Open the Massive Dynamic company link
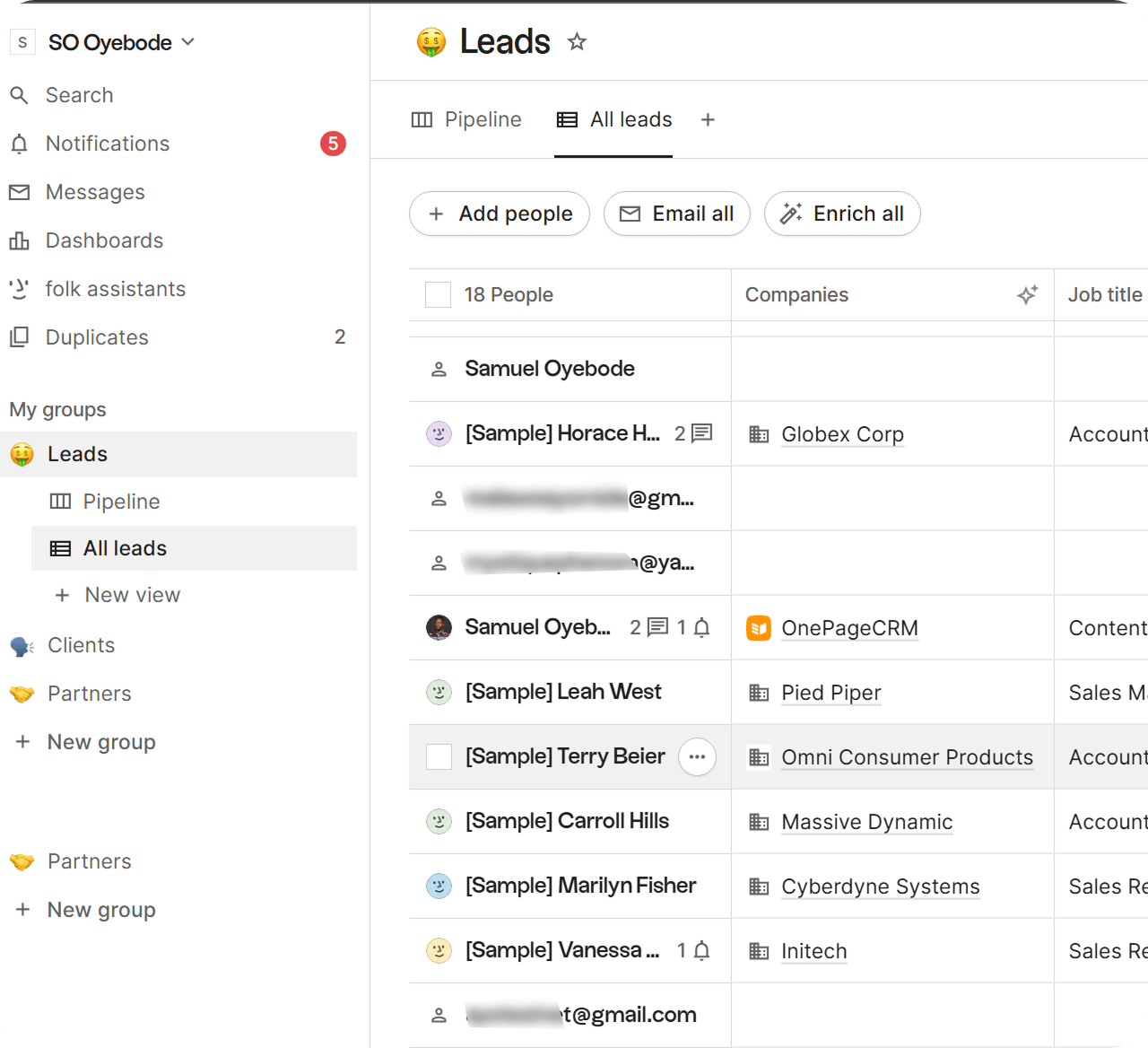1148x1048 pixels. (866, 822)
